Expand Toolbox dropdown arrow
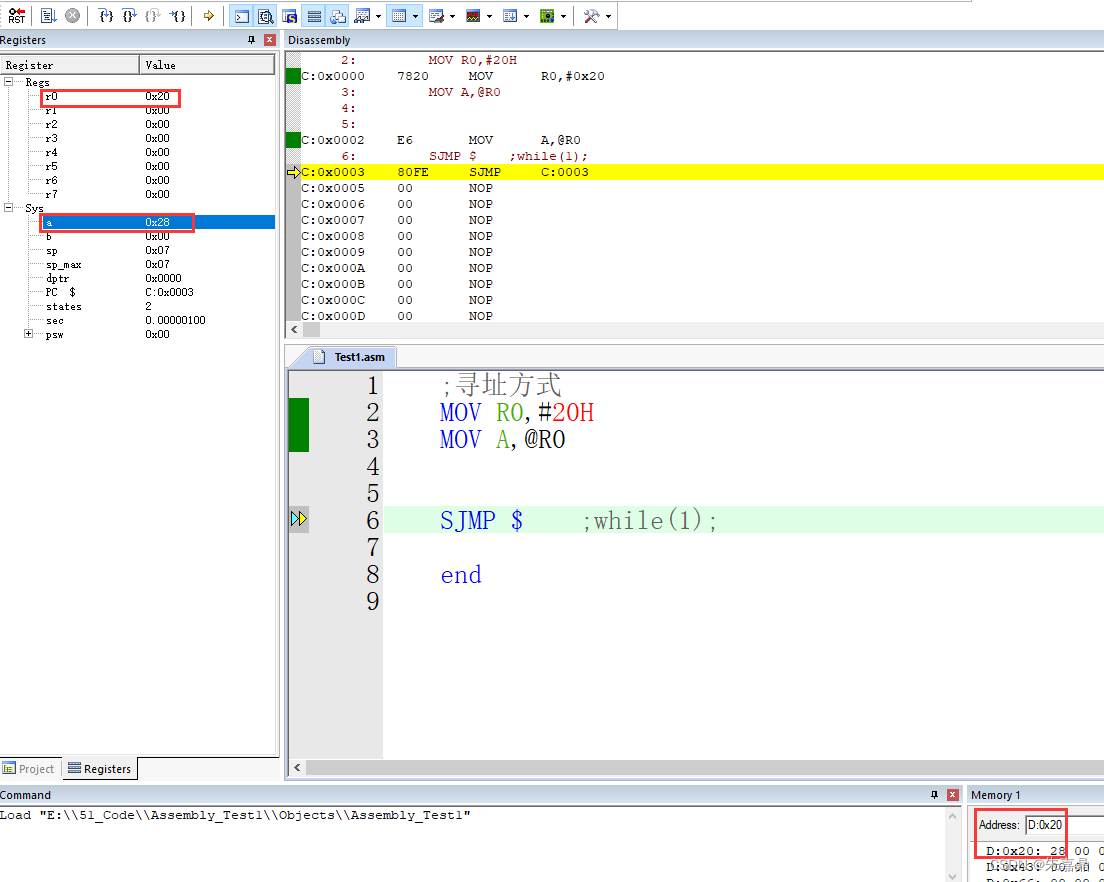 coord(608,16)
